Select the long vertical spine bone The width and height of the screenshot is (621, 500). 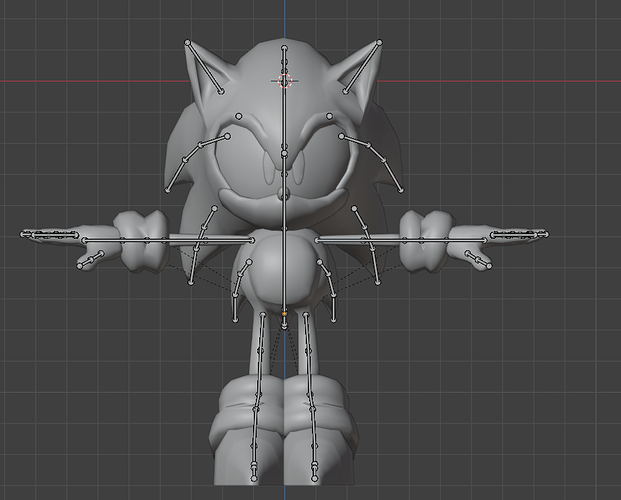coord(284,234)
